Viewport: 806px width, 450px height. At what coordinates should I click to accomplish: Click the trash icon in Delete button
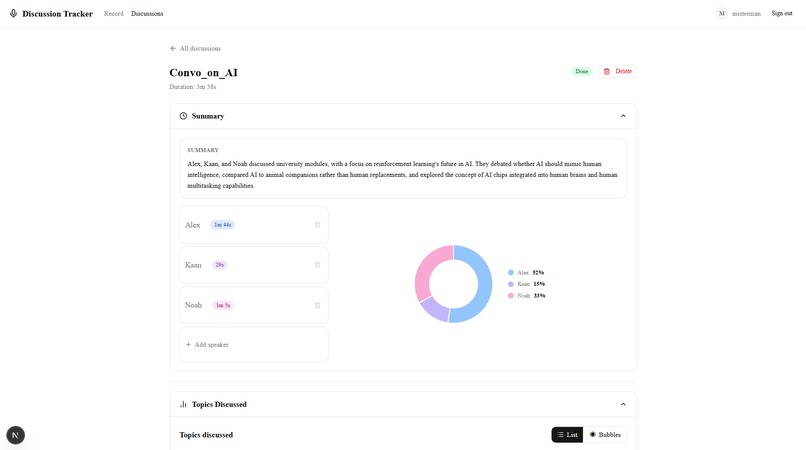click(607, 71)
